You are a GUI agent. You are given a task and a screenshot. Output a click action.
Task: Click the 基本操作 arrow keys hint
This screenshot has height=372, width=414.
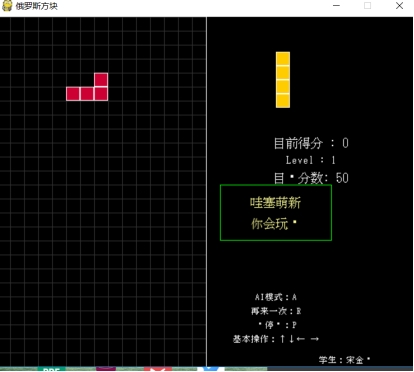[x=276, y=339]
